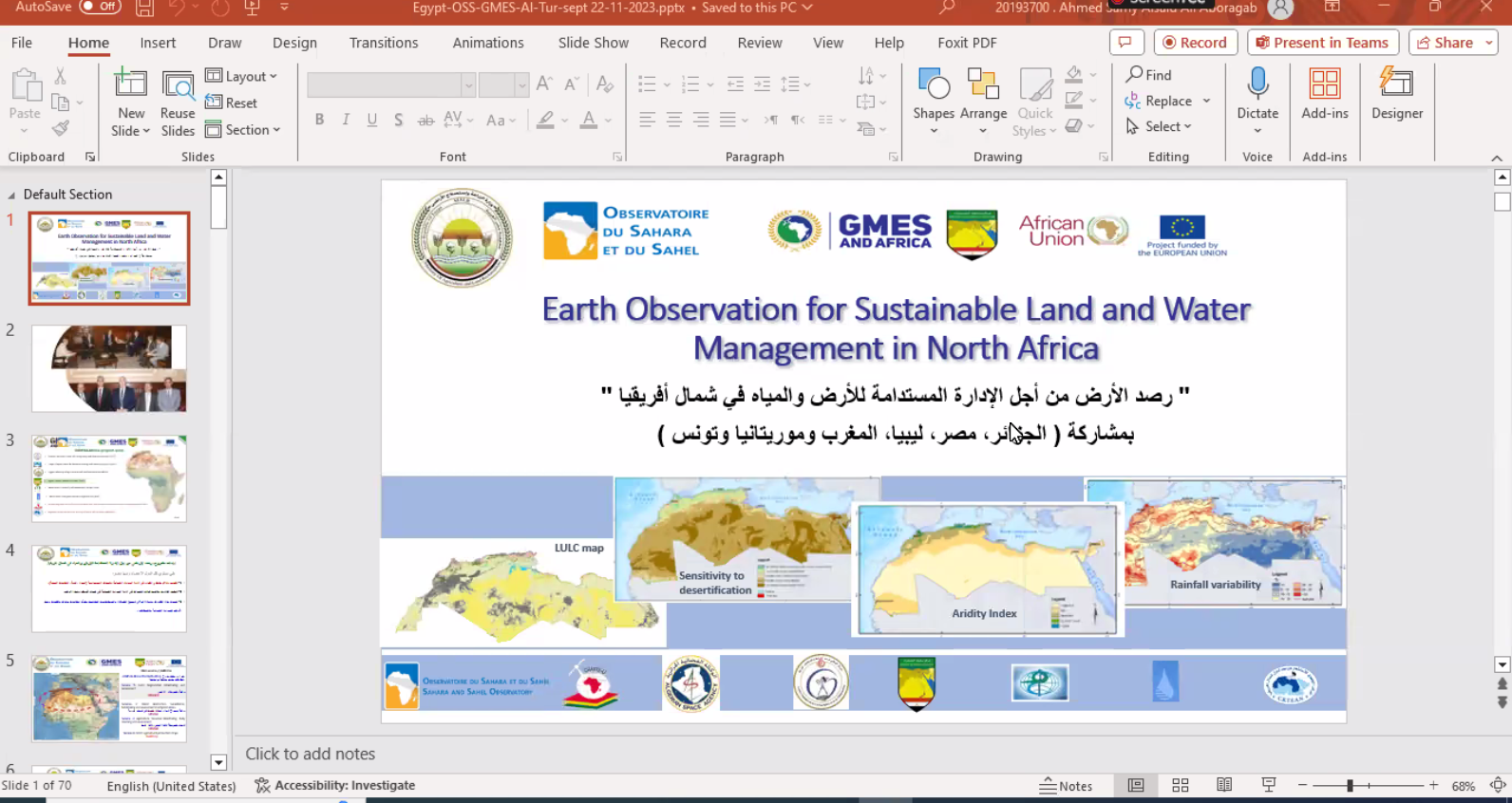The width and height of the screenshot is (1512, 803).
Task: Click the text highlight color swatch
Action: [x=545, y=121]
